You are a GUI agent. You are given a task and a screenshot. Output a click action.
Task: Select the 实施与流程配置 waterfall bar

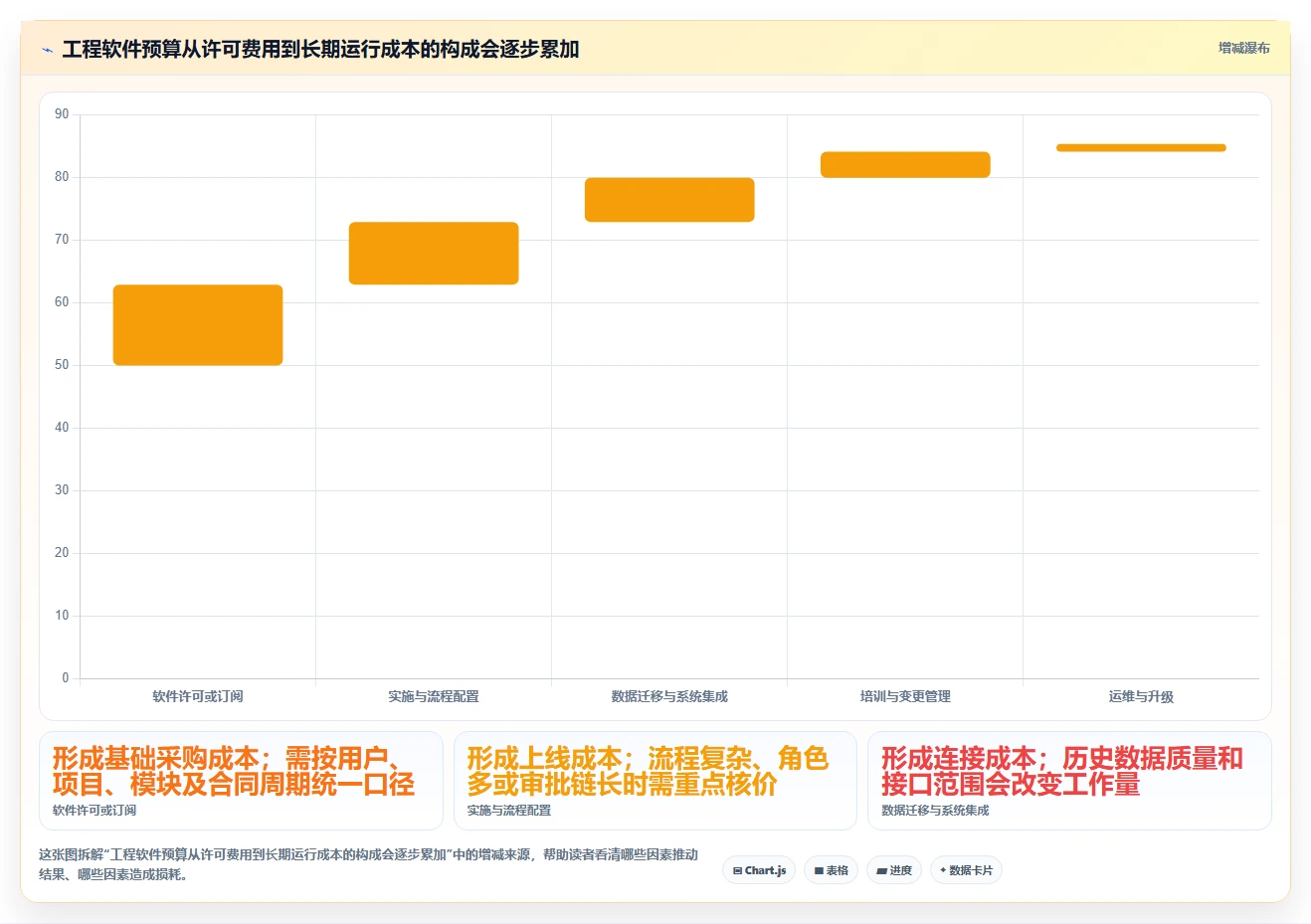coord(434,254)
